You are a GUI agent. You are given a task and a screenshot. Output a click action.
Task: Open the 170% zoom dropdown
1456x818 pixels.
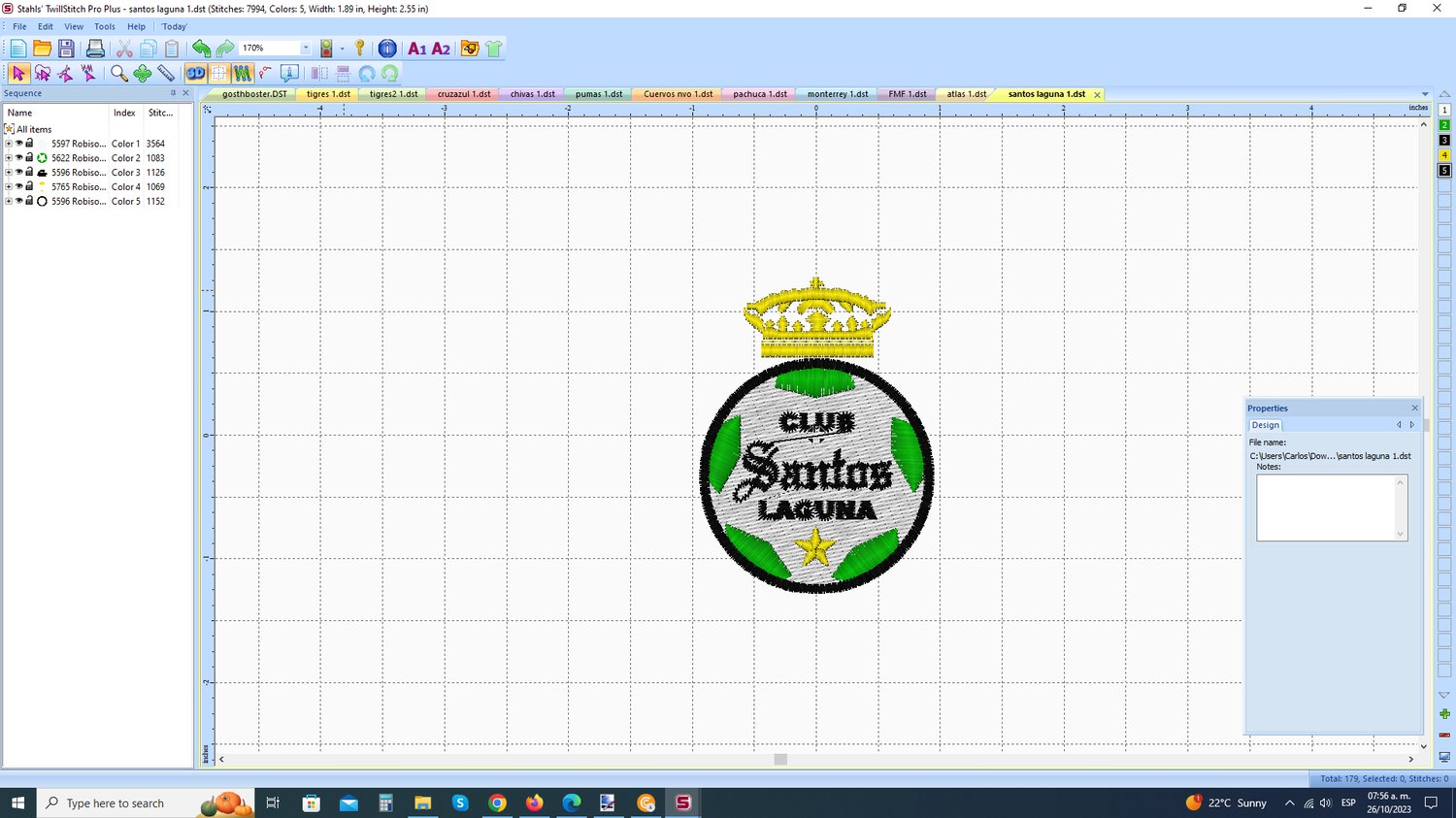click(306, 49)
